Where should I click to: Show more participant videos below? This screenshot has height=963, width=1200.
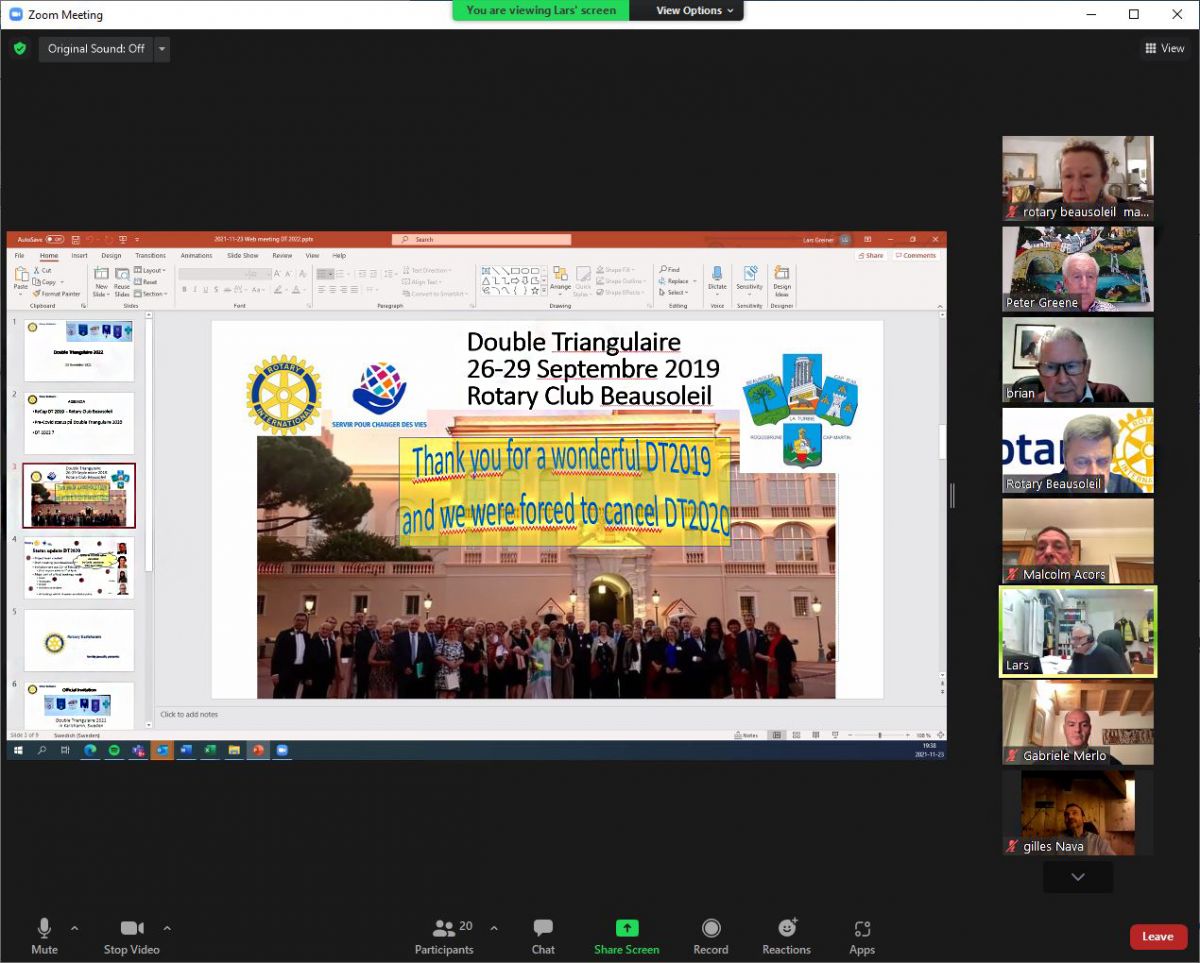1078,877
